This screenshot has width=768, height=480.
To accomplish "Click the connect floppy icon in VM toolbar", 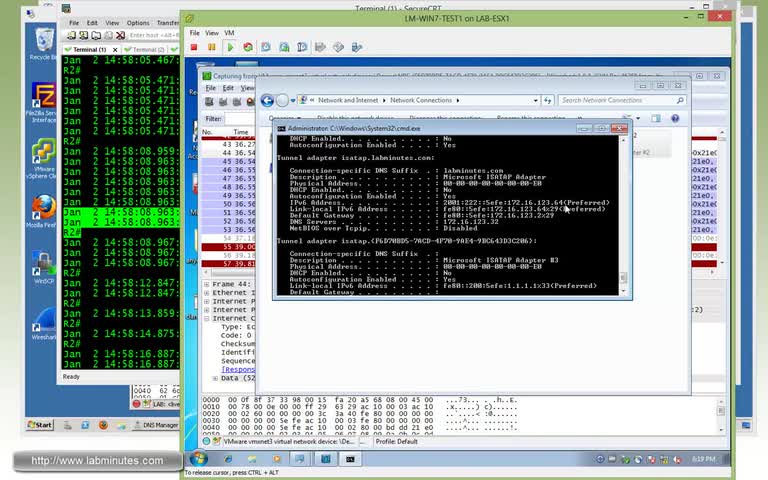I will 320,48.
